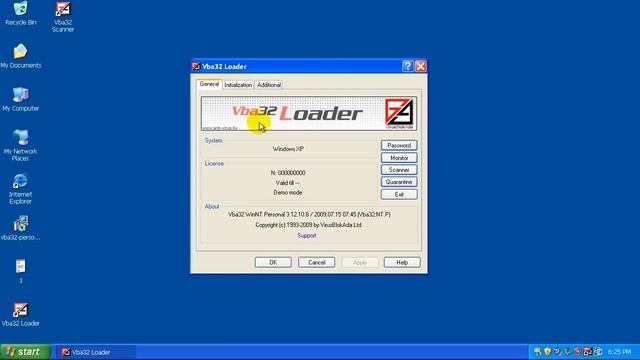Launch the Scanner button
The width and height of the screenshot is (640, 360).
(x=399, y=170)
